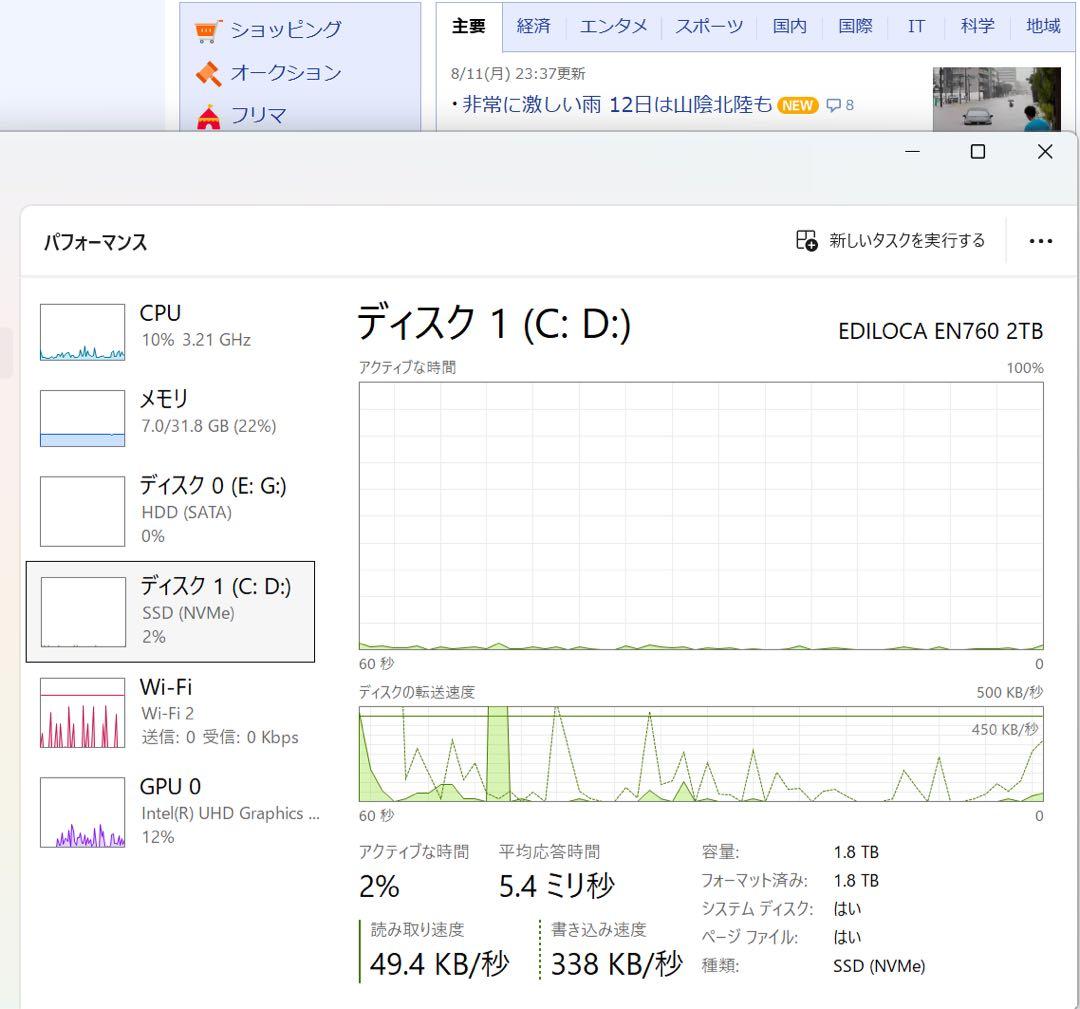
Task: Click the auction gavel icon
Action: pyautogui.click(x=206, y=72)
